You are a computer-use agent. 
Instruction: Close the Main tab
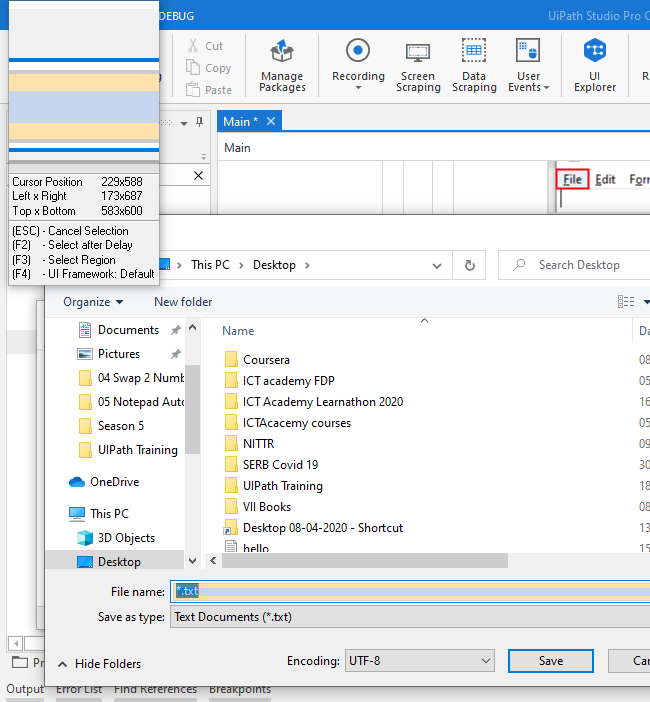point(271,121)
